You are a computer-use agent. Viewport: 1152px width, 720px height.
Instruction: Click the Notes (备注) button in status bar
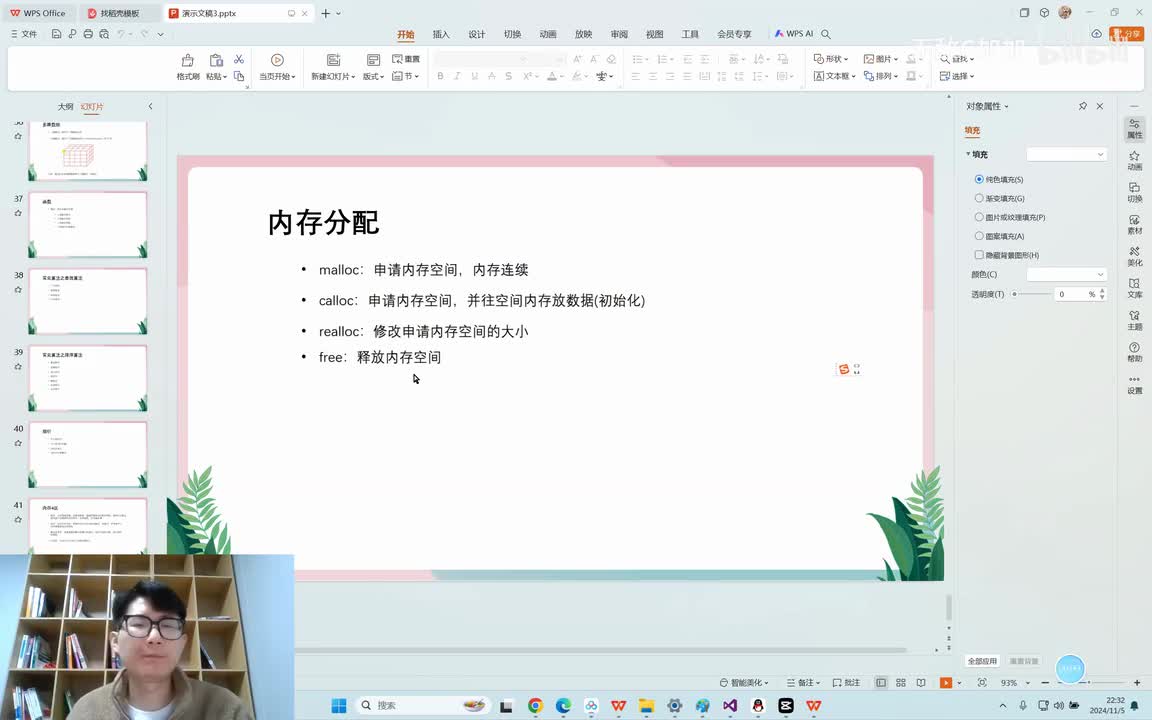803,683
